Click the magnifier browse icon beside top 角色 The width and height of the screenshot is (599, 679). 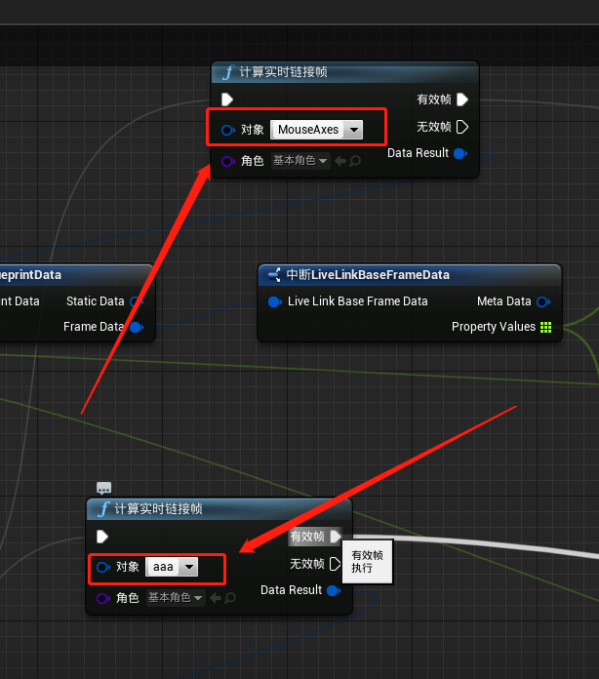click(x=355, y=161)
